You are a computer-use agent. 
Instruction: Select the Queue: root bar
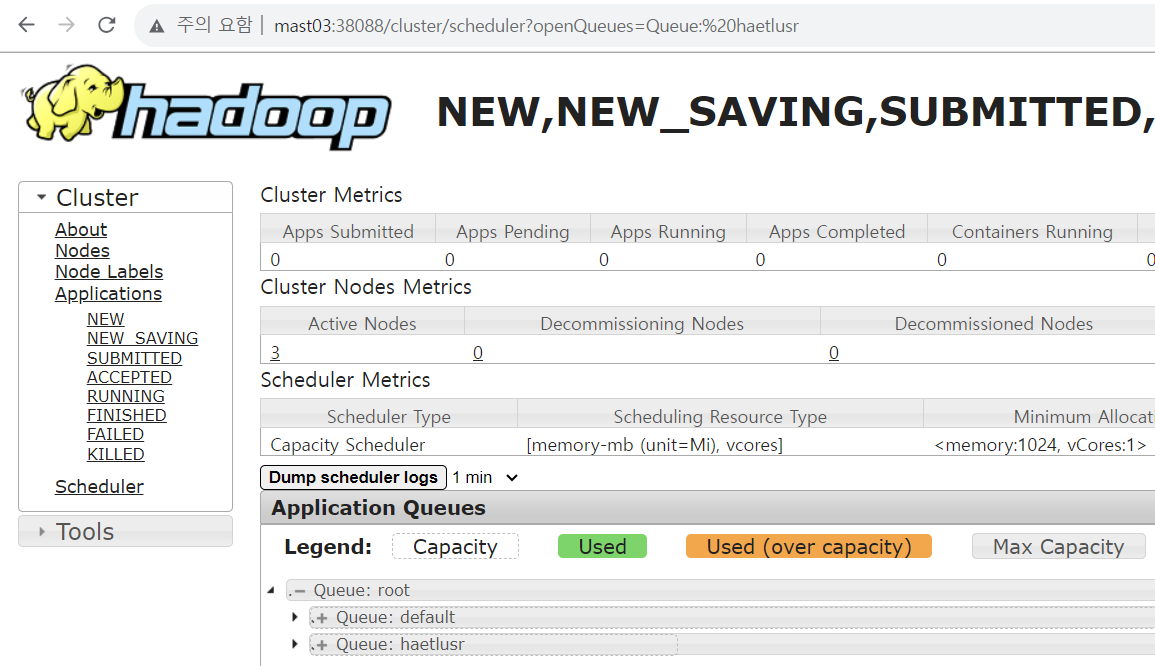(x=720, y=590)
